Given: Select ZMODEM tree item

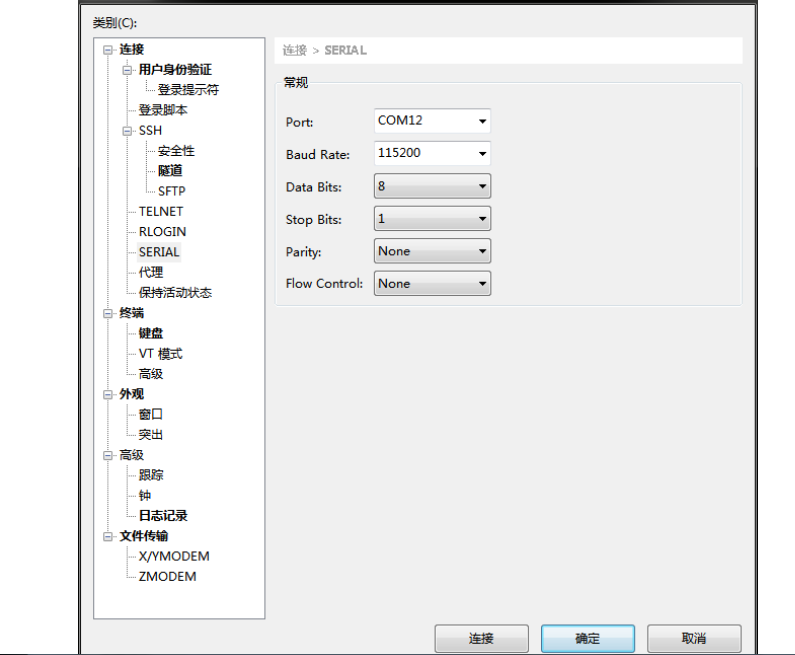Looking at the screenshot, I should click(168, 577).
